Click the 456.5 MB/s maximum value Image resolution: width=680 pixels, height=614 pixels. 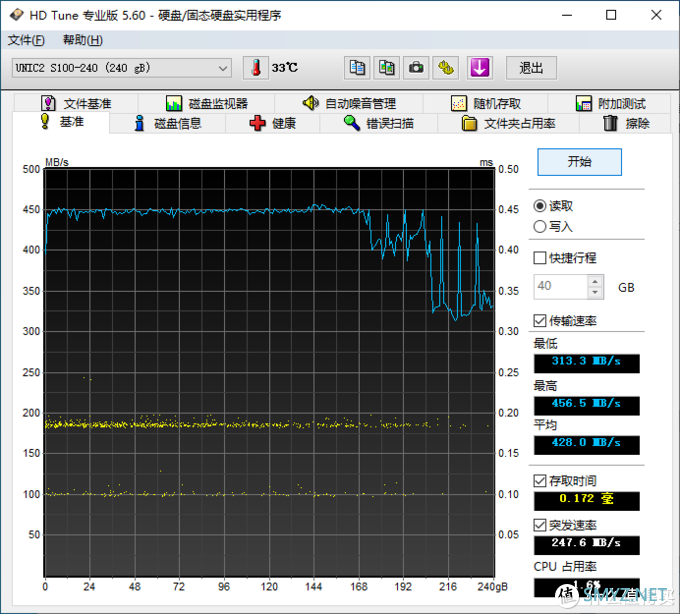pyautogui.click(x=586, y=405)
